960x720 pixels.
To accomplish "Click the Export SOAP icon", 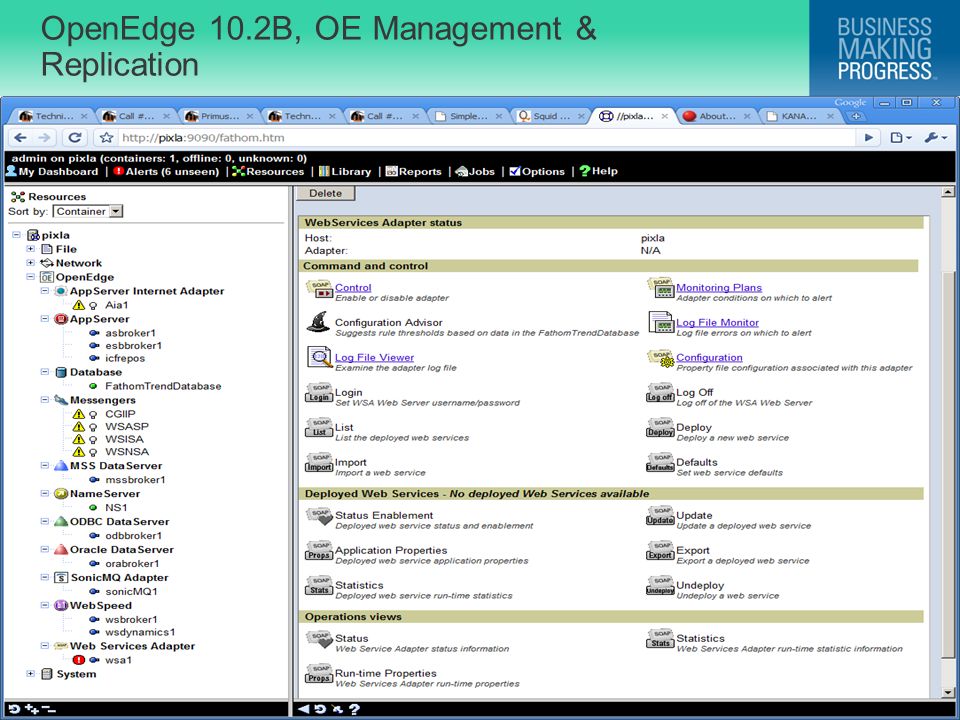I will tap(661, 551).
